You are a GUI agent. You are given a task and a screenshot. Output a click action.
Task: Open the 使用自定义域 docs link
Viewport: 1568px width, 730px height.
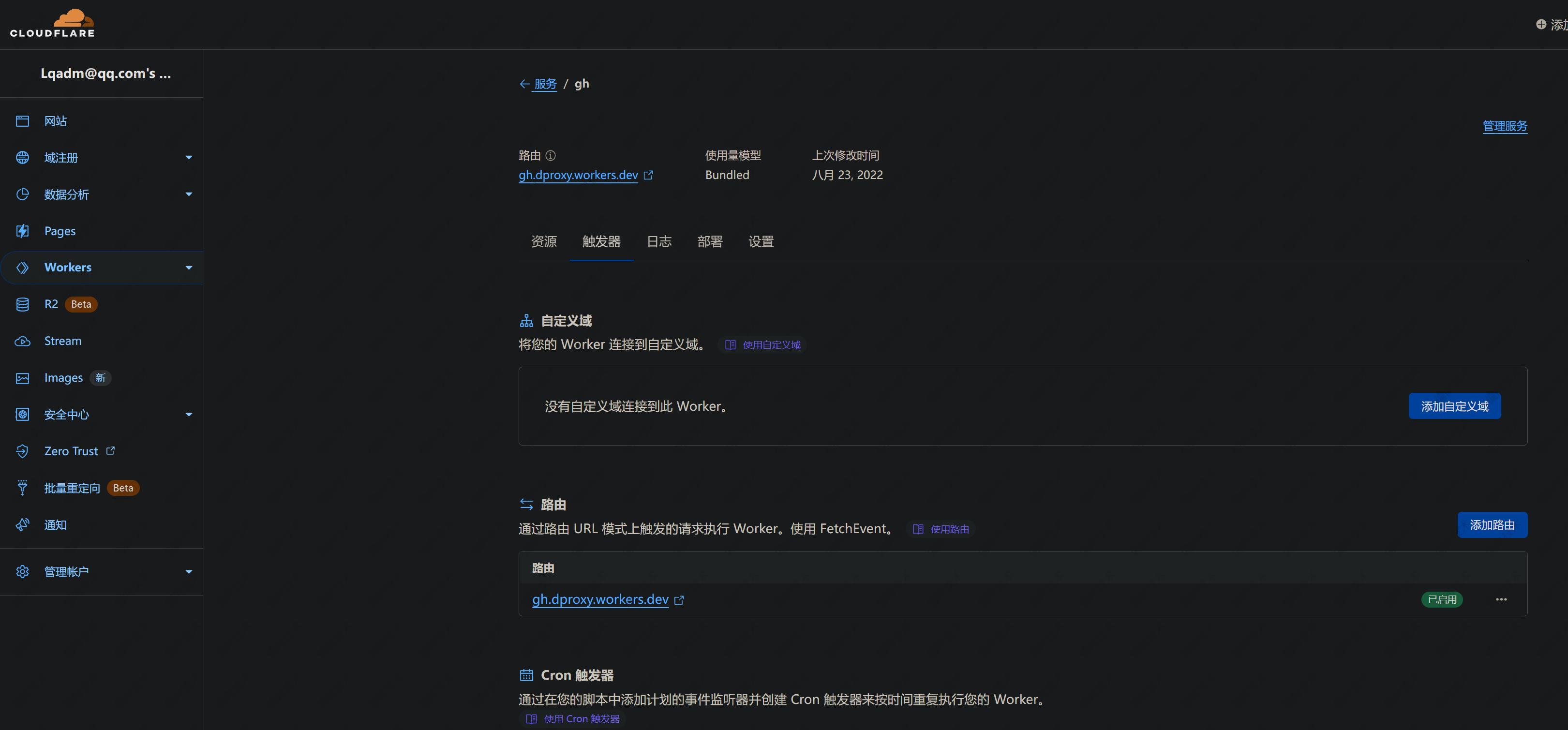point(762,345)
